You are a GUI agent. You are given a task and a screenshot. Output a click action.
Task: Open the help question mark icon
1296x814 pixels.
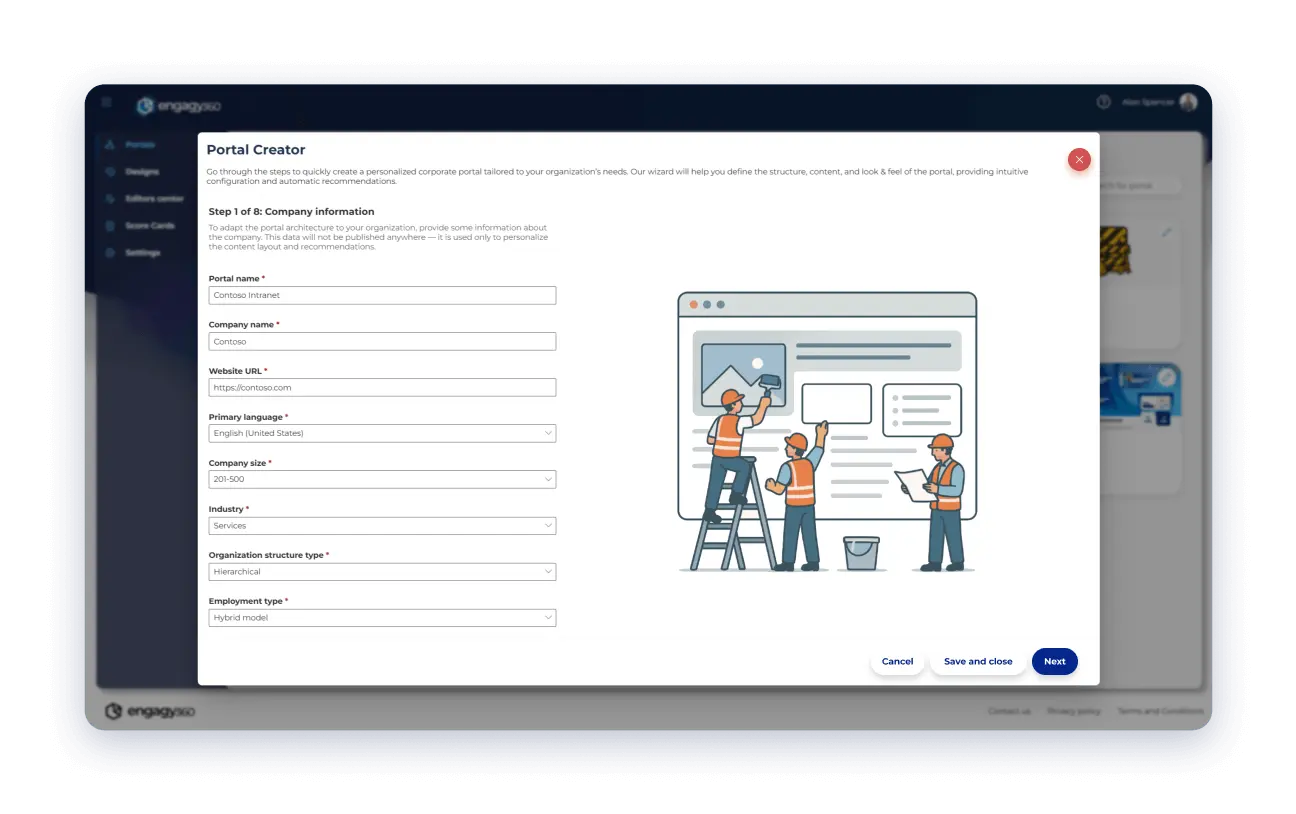click(1104, 102)
